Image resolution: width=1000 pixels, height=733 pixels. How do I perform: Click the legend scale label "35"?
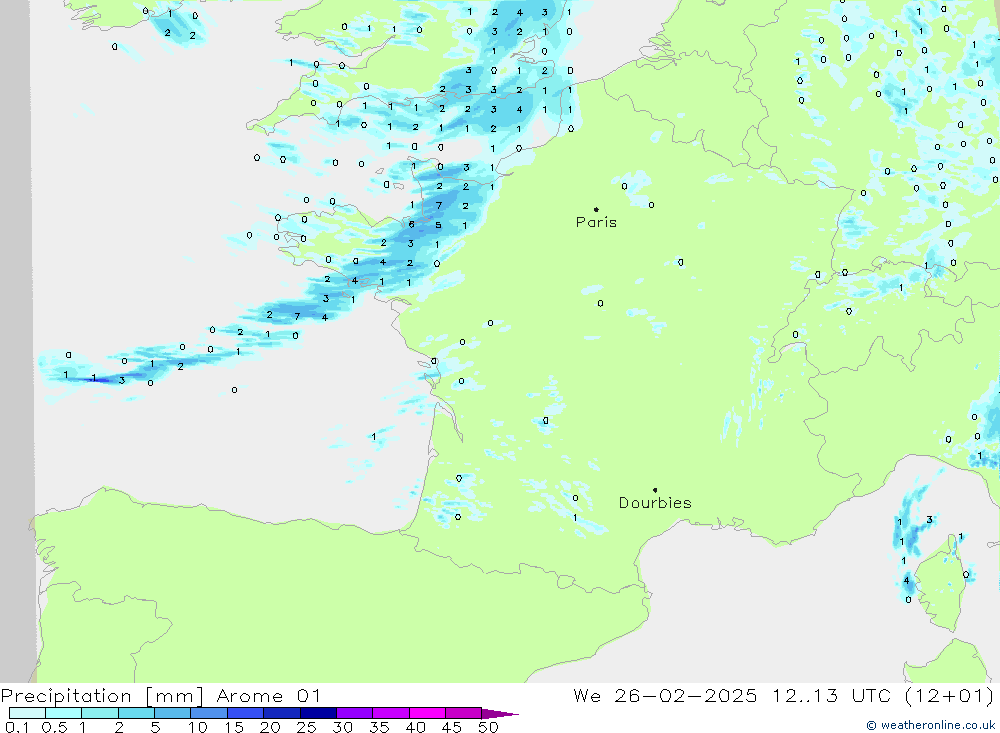tap(379, 727)
